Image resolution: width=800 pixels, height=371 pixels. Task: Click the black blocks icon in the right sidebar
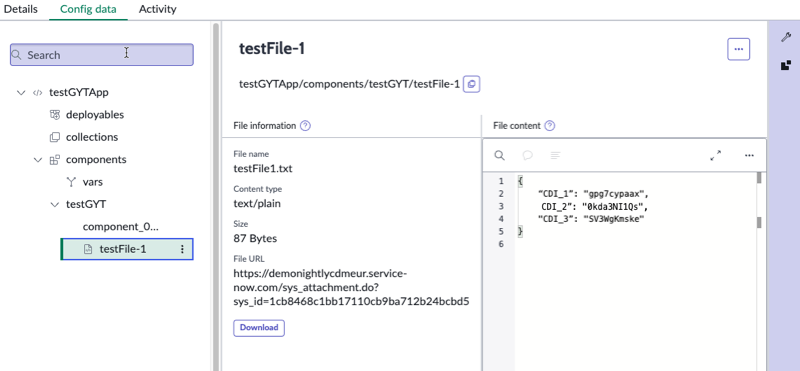786,65
